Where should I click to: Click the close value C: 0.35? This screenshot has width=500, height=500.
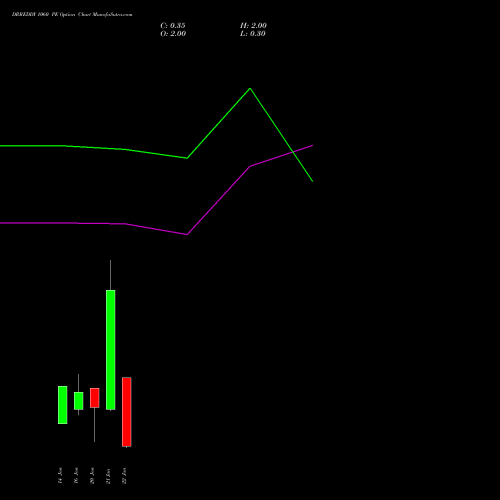tap(173, 26)
